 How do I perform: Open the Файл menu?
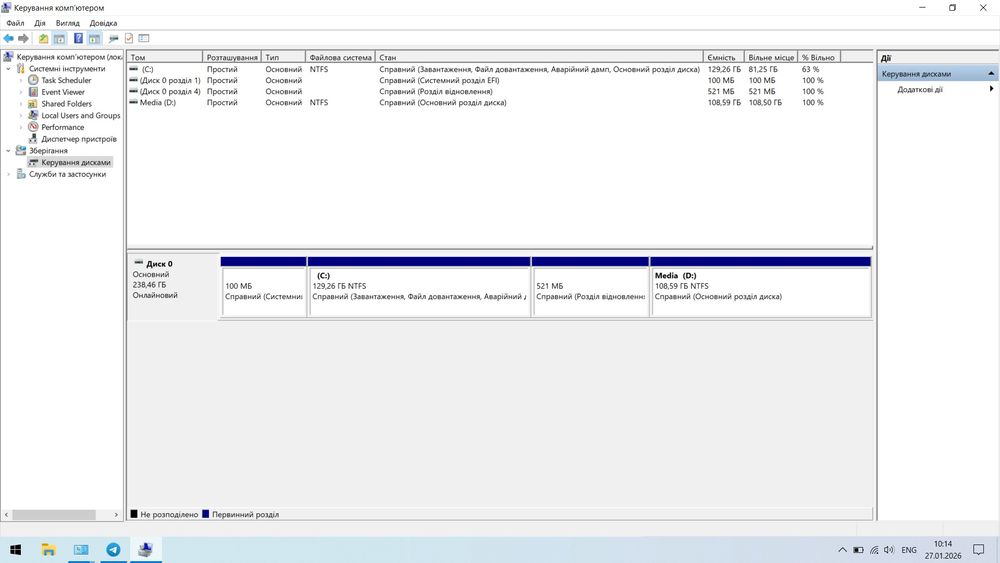point(15,23)
